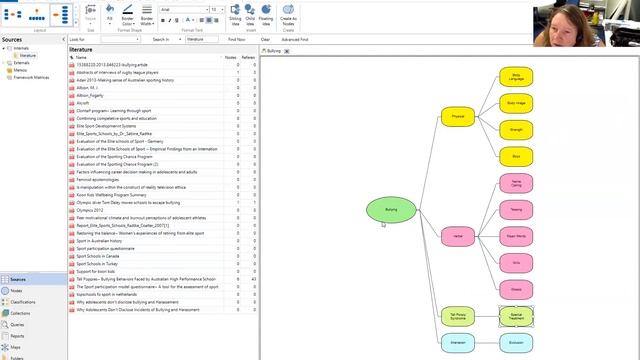Screen dimensions: 640x360
Task: Open the Search In dropdown
Action: 180,39
